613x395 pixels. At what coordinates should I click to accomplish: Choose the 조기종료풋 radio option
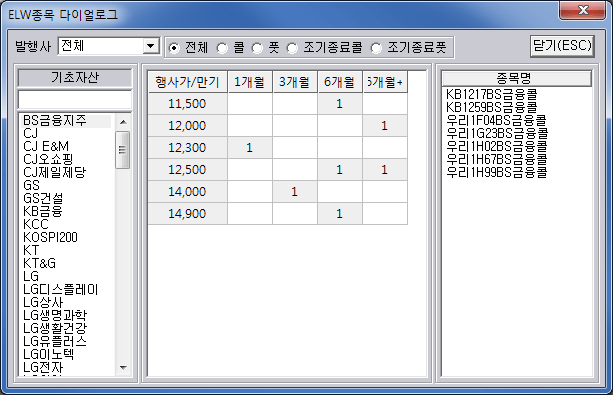(x=376, y=48)
